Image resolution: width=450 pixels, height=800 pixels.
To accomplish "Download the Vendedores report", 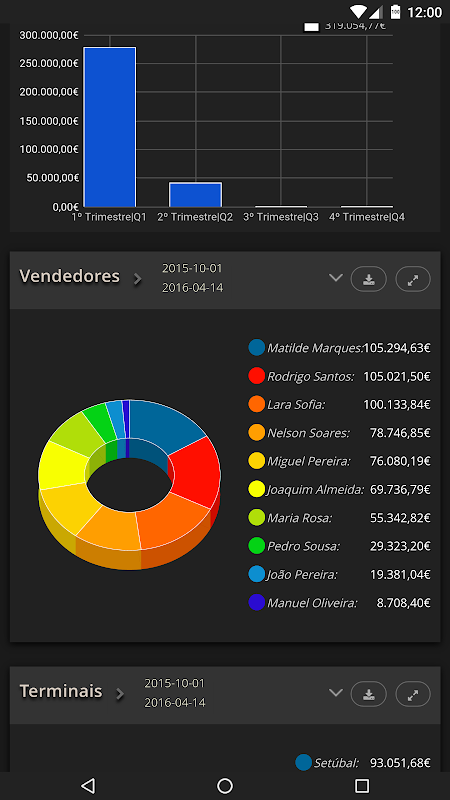I will click(368, 279).
